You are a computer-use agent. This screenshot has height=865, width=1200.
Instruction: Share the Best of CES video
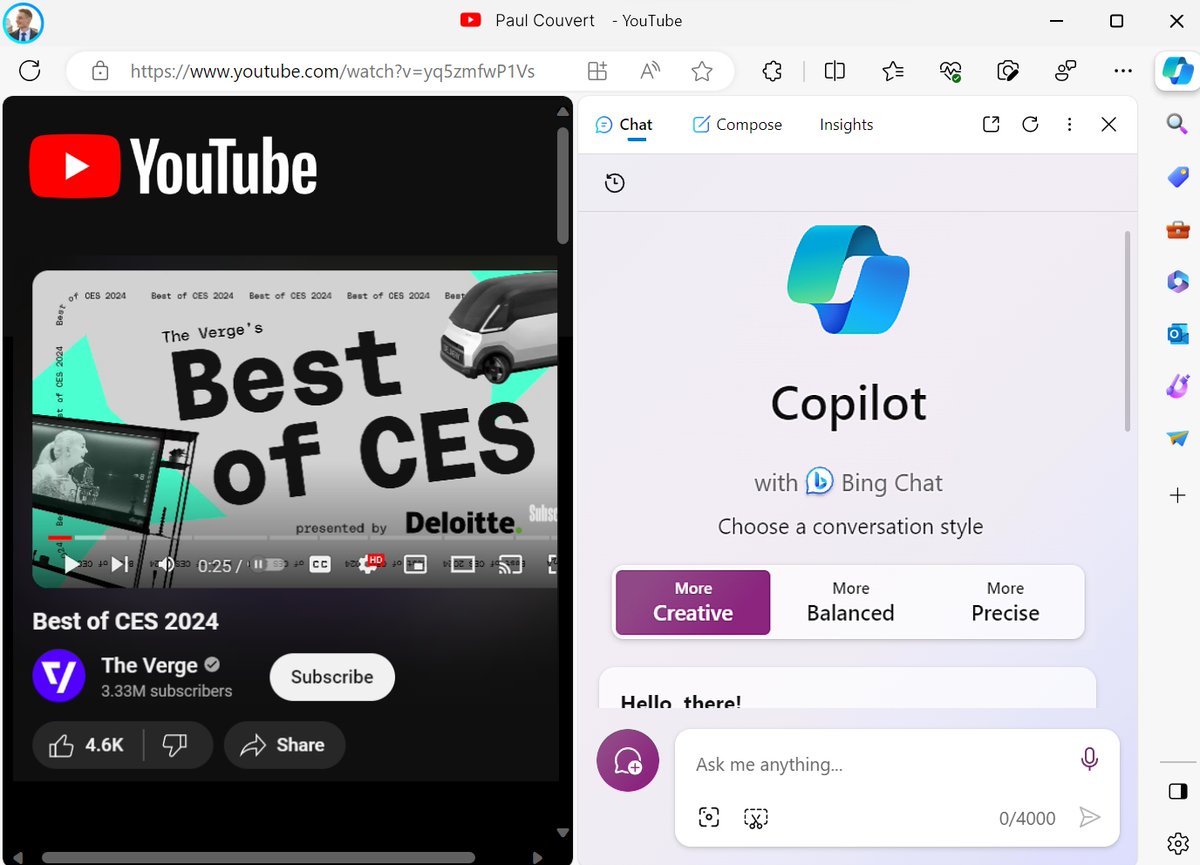pos(284,745)
